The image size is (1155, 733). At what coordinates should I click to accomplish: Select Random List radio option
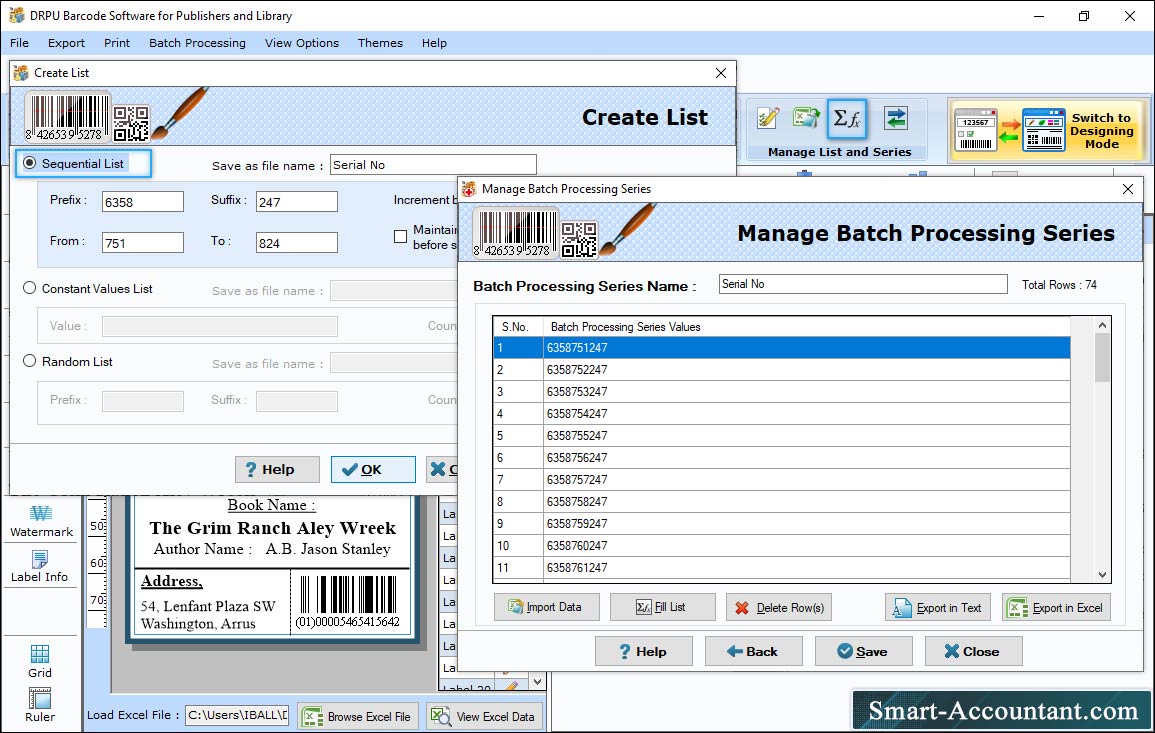click(x=29, y=361)
